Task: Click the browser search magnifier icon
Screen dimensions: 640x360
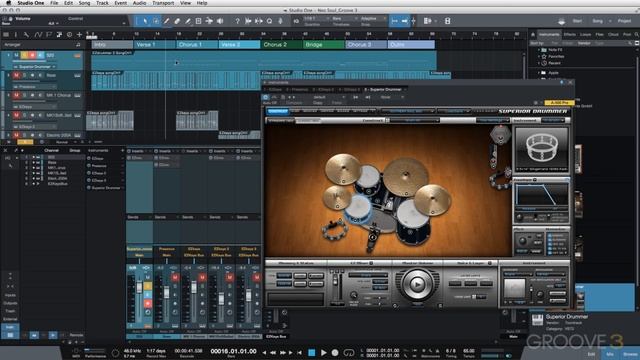Action: coord(637,35)
